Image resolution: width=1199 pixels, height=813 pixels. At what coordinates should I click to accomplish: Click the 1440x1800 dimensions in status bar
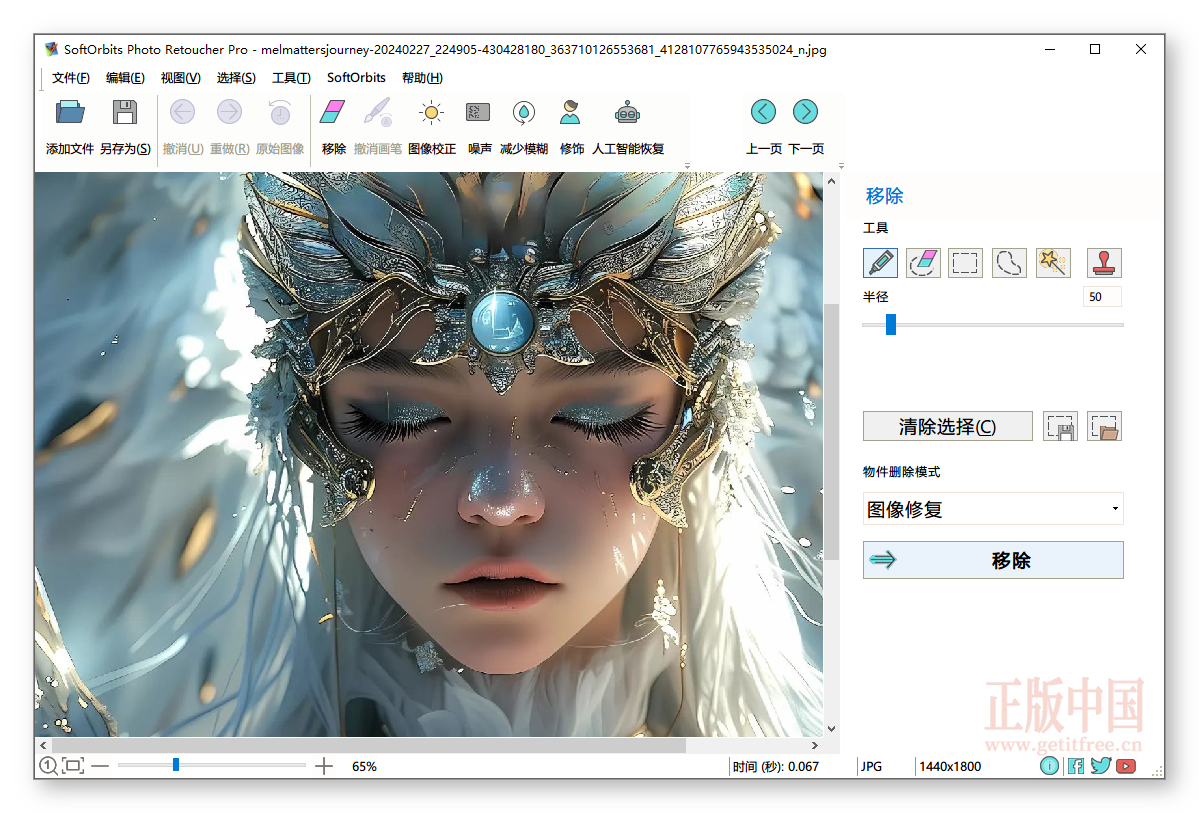pos(950,766)
